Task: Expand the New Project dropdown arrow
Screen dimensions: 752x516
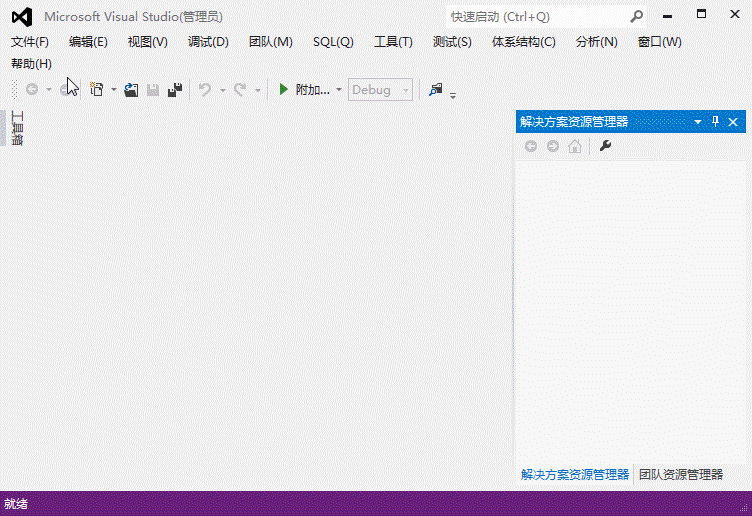Action: 114,90
